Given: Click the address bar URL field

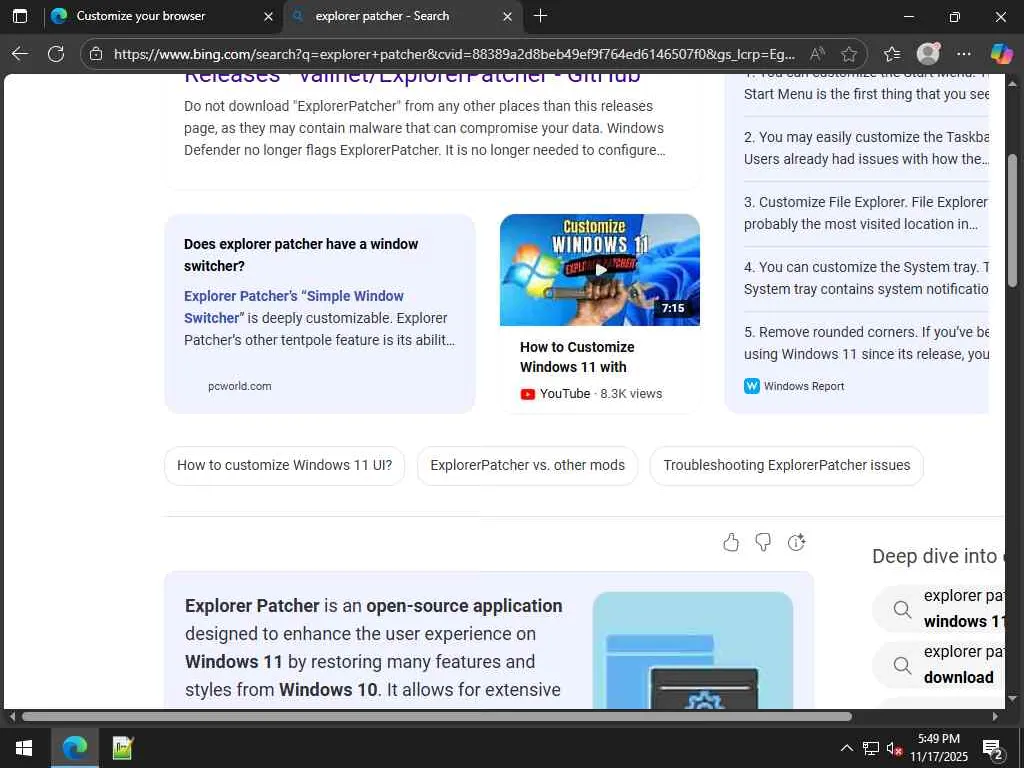Looking at the screenshot, I should [x=455, y=54].
